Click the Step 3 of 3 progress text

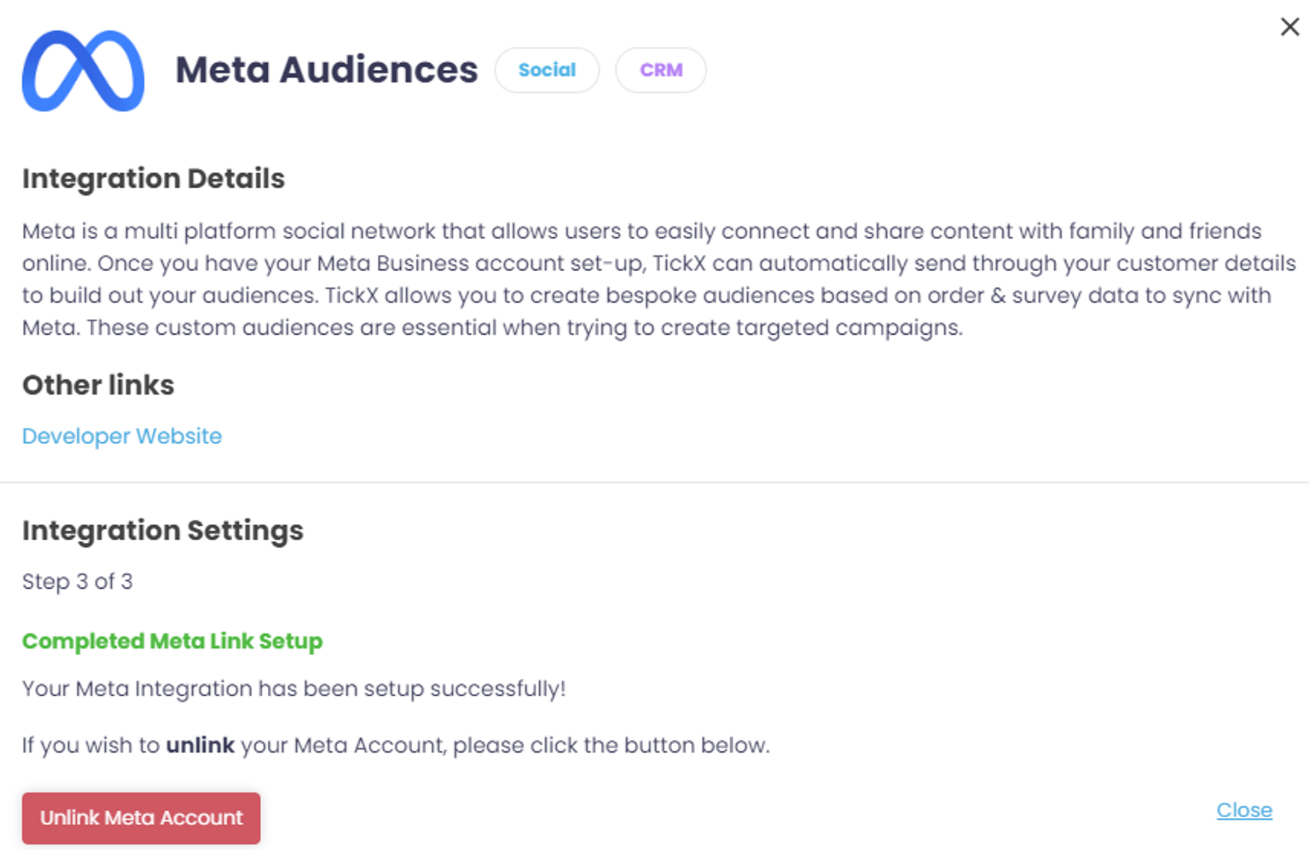[x=77, y=582]
